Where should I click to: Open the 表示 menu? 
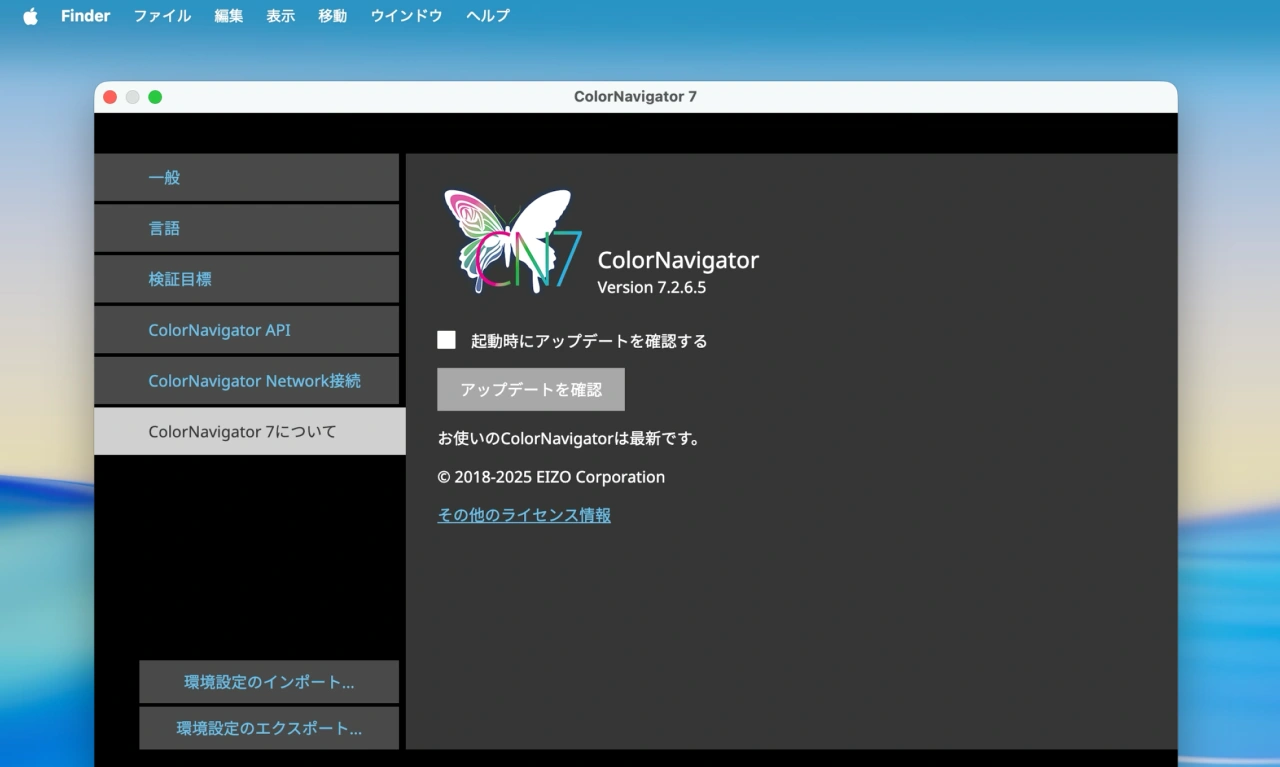click(280, 15)
